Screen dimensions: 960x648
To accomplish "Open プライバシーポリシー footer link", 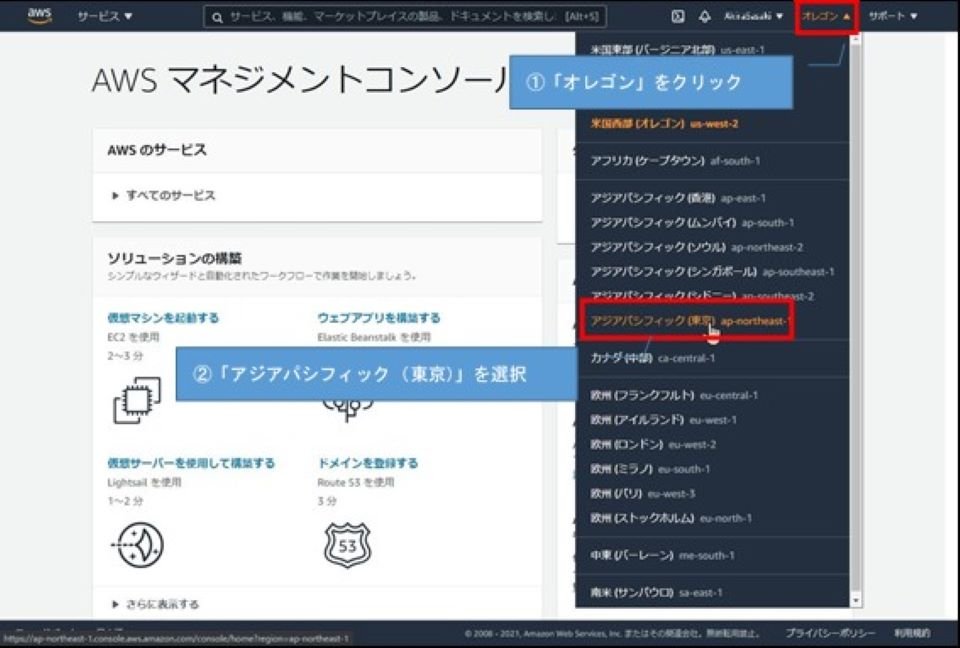I will pos(830,633).
